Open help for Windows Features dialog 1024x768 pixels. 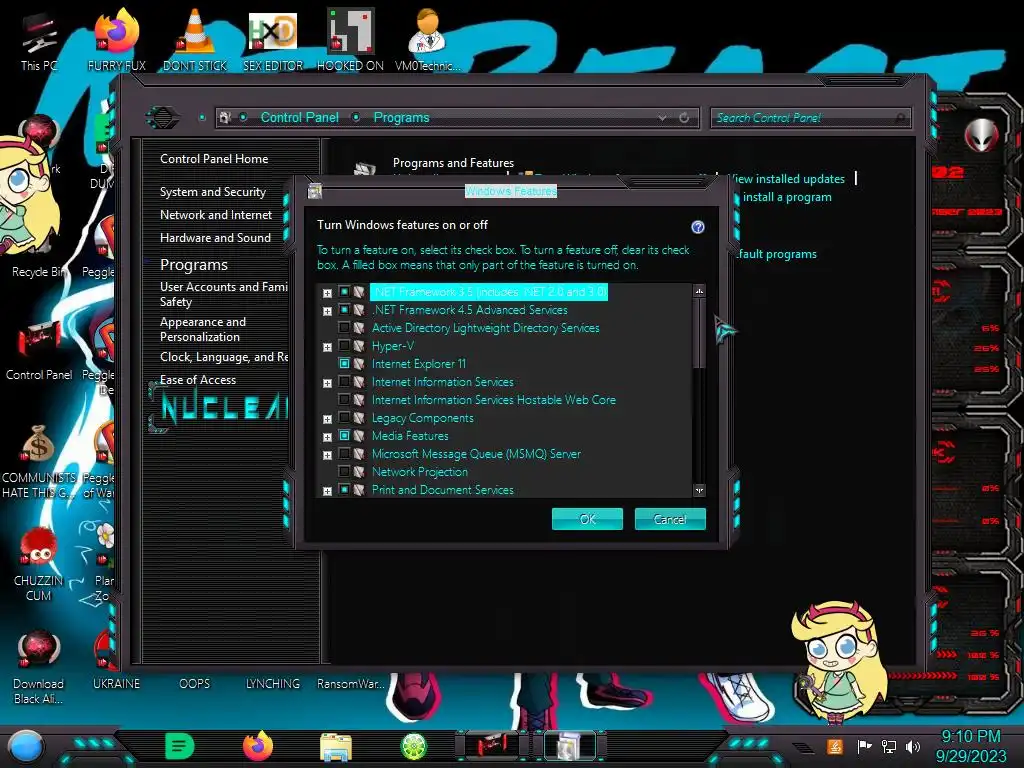click(697, 227)
